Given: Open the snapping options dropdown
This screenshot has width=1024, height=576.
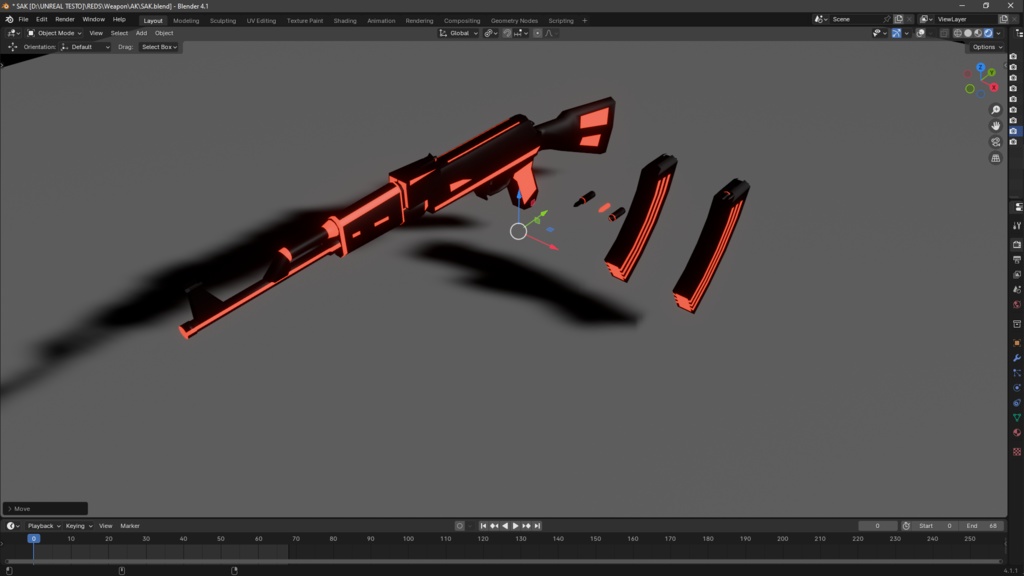Looking at the screenshot, I should pyautogui.click(x=521, y=33).
